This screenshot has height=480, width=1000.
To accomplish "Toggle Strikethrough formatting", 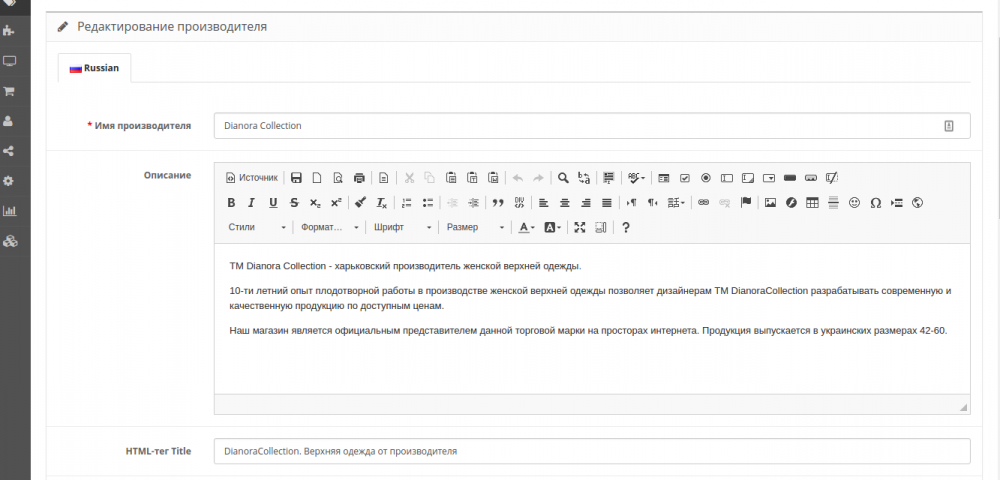I will pos(294,203).
